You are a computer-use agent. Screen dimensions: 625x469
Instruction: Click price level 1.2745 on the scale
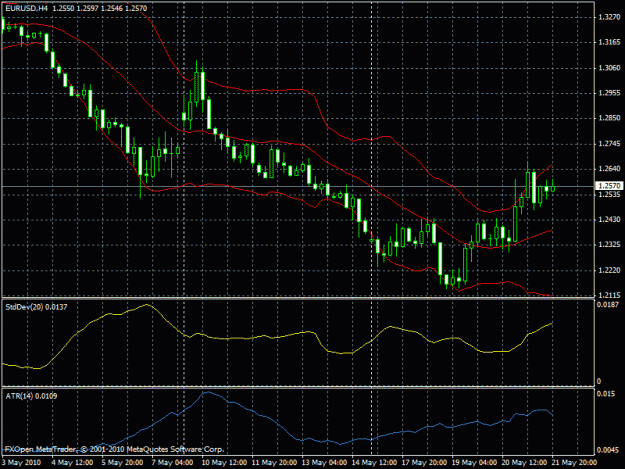[609, 143]
